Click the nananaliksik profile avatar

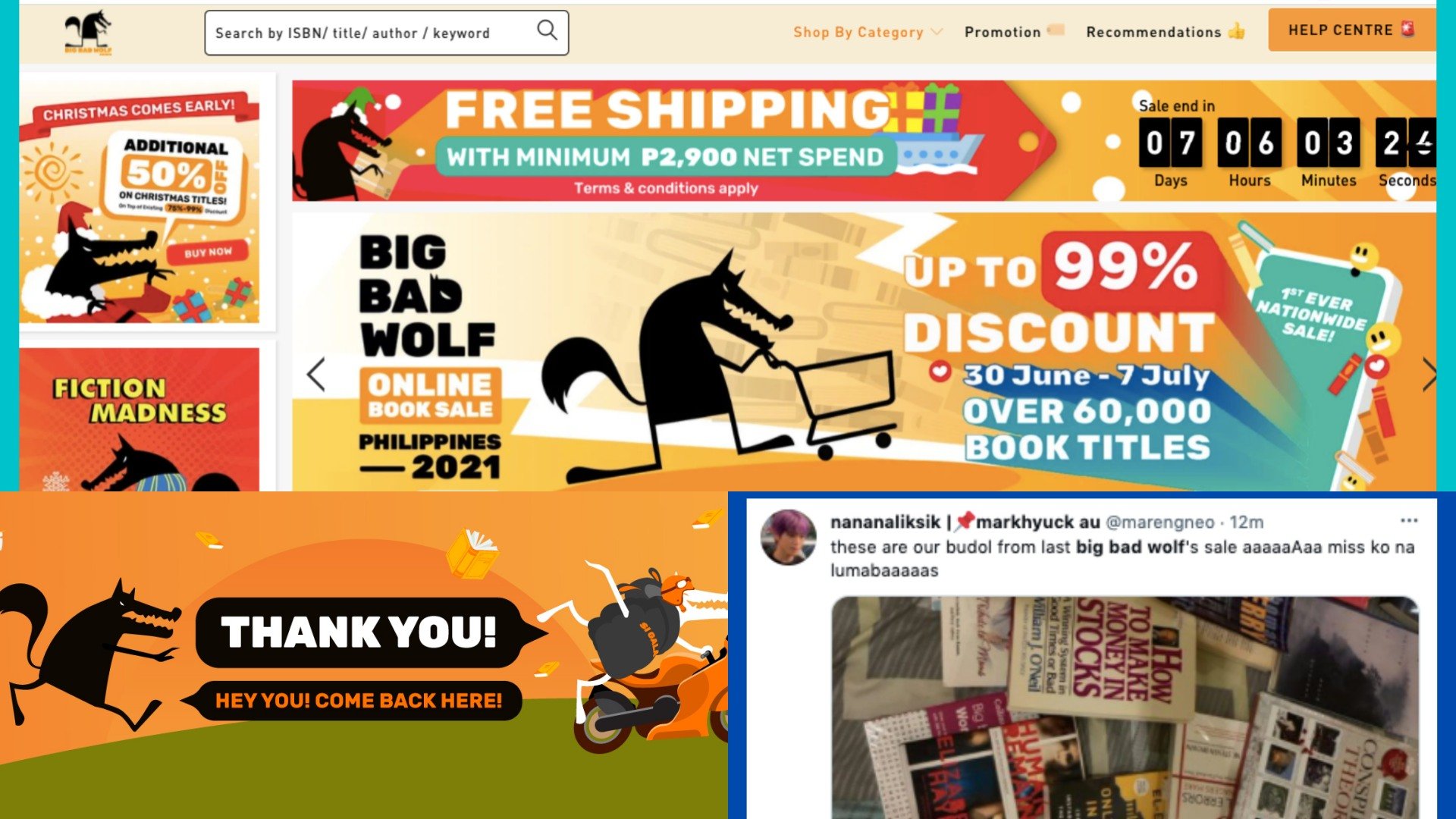coord(789,537)
